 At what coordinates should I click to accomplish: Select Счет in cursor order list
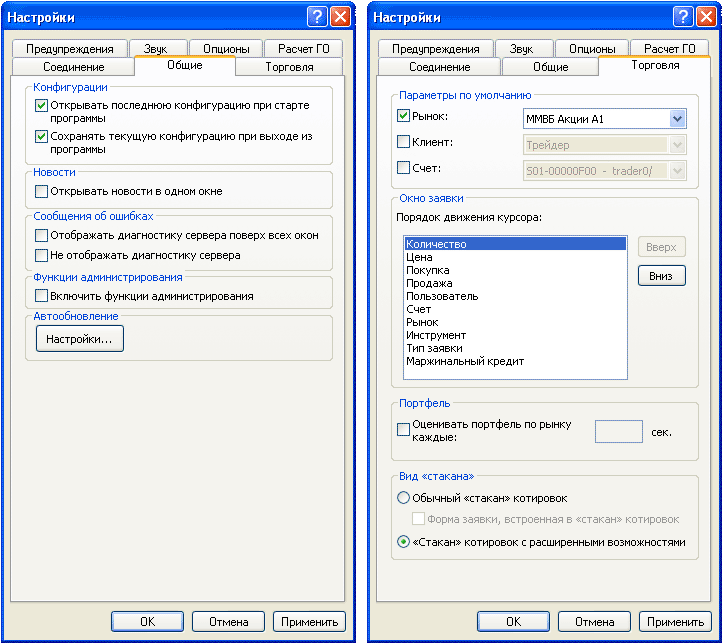point(515,309)
